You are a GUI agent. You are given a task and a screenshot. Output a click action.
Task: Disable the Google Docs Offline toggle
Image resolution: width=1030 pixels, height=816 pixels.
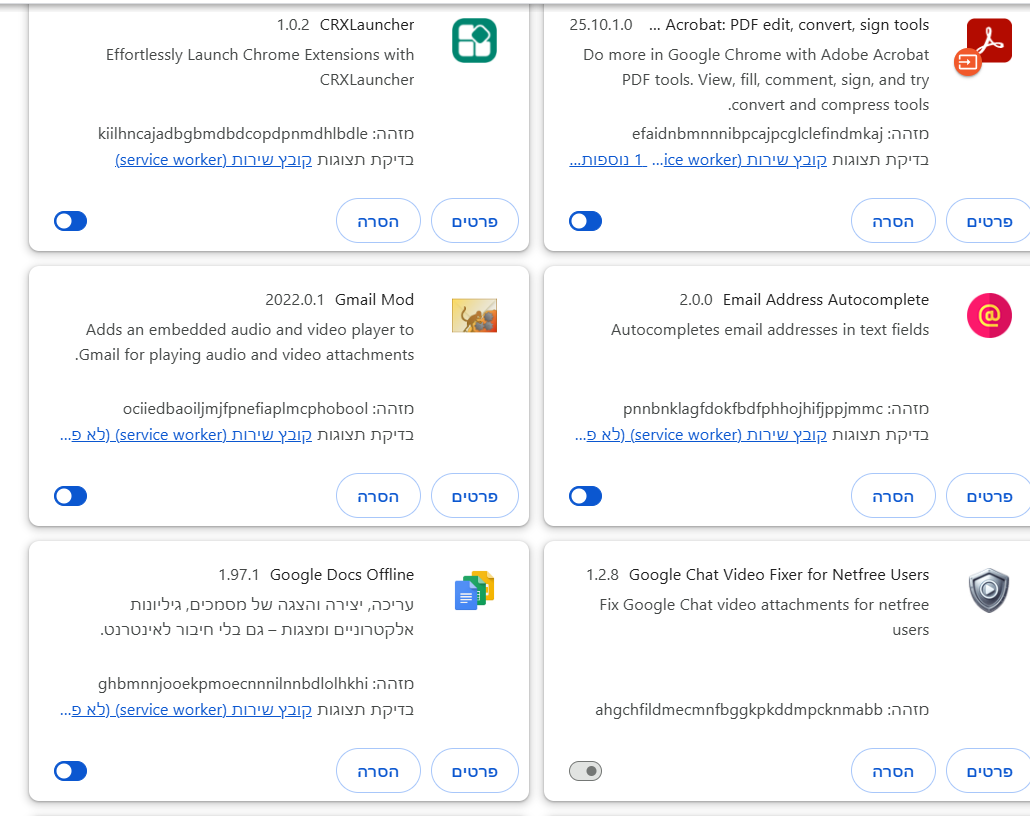(71, 771)
